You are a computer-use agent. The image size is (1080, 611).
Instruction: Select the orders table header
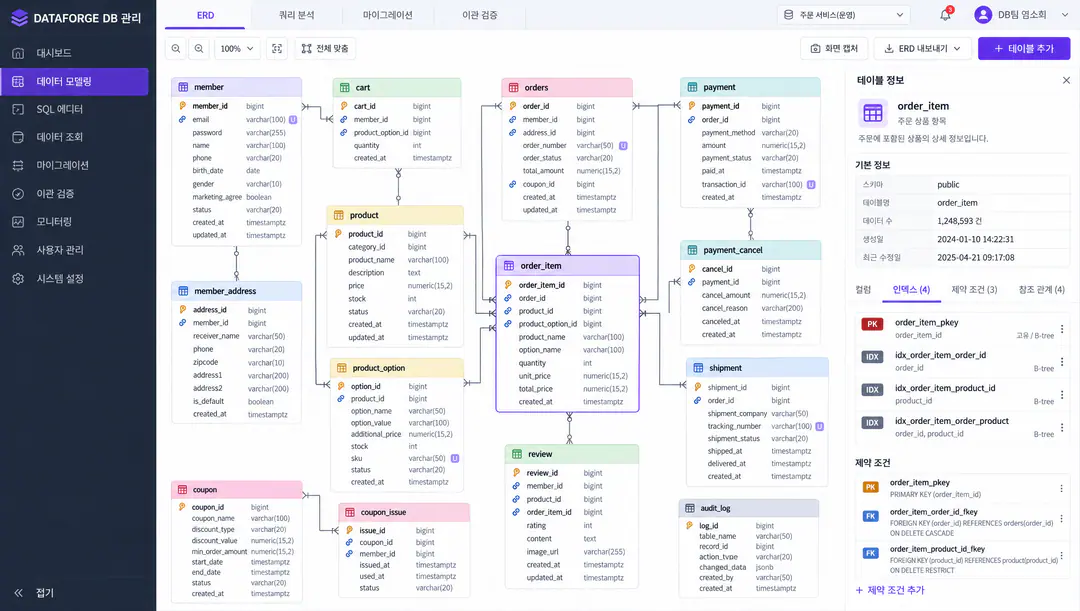[567, 87]
